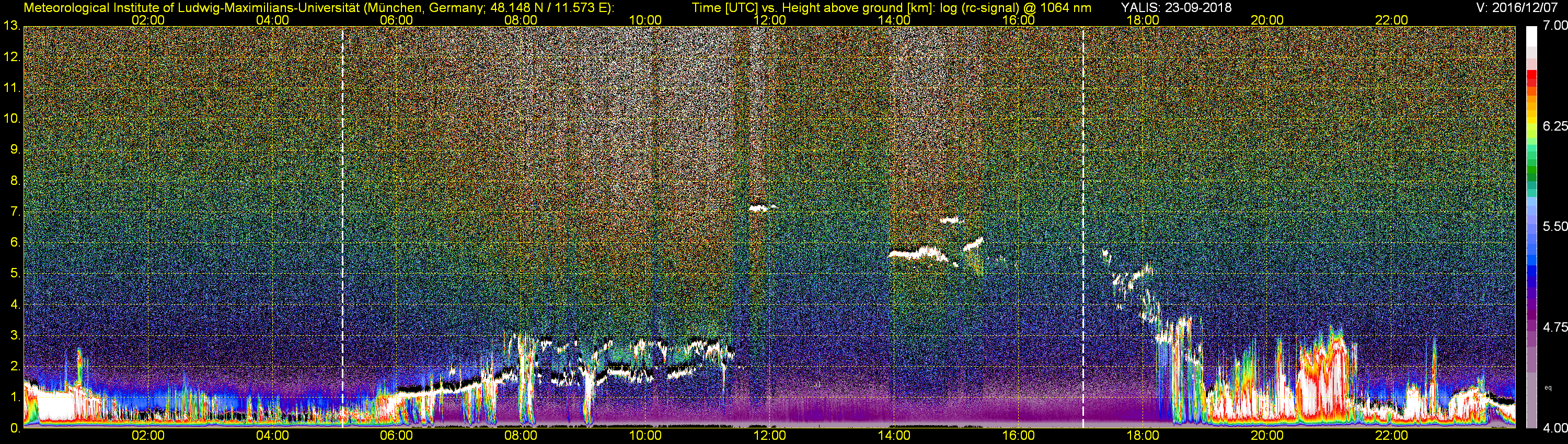Screen dimensions: 1568x444
Task: Click the 16:00 label on the top time axis
Action: [1018, 20]
